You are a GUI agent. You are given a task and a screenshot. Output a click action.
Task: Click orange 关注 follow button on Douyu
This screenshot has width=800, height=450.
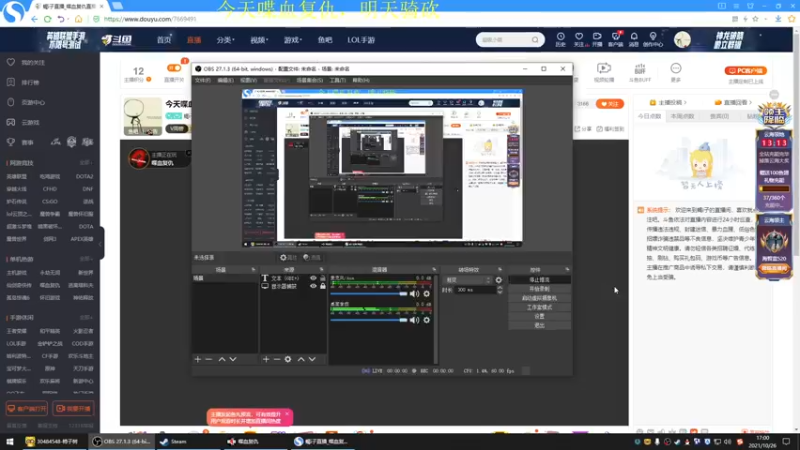coord(610,104)
